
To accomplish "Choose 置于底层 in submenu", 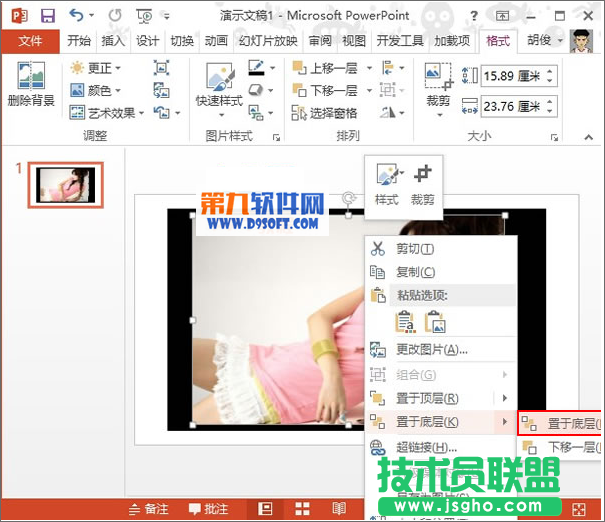I will click(x=560, y=424).
